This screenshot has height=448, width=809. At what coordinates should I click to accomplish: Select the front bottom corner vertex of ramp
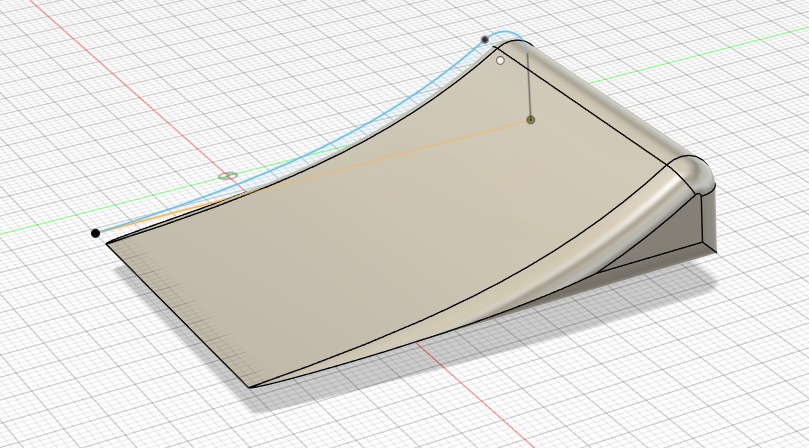coord(248,386)
